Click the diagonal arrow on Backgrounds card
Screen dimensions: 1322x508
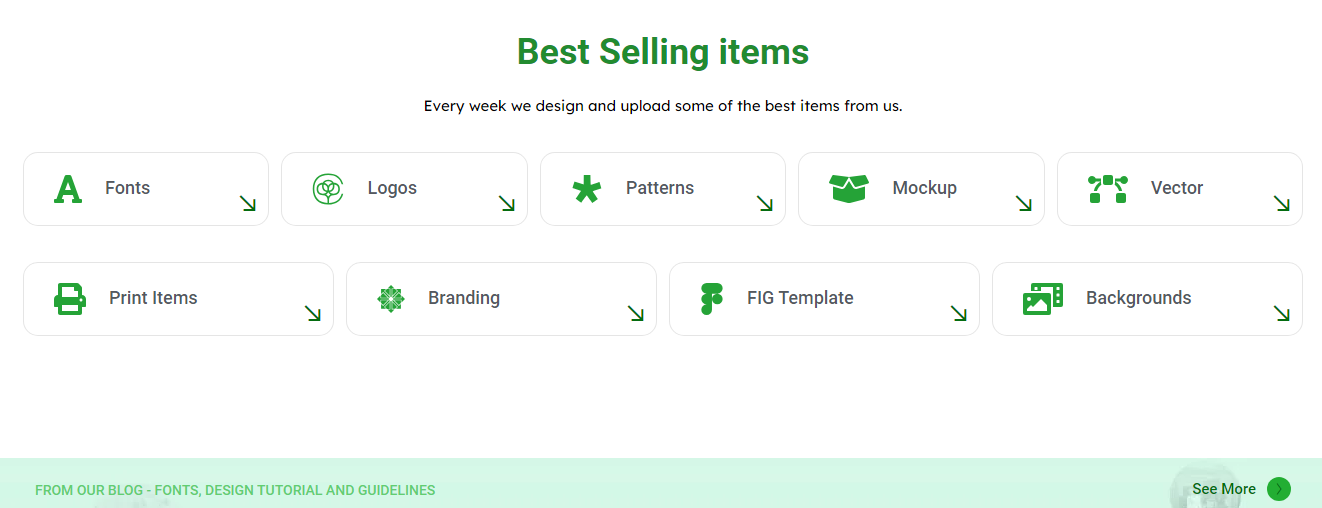[1282, 313]
